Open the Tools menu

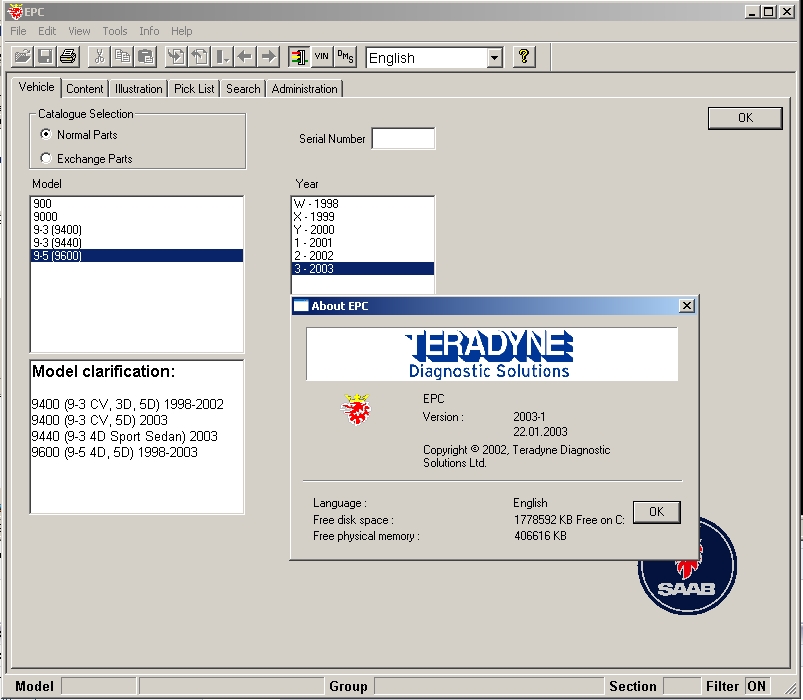pos(115,31)
